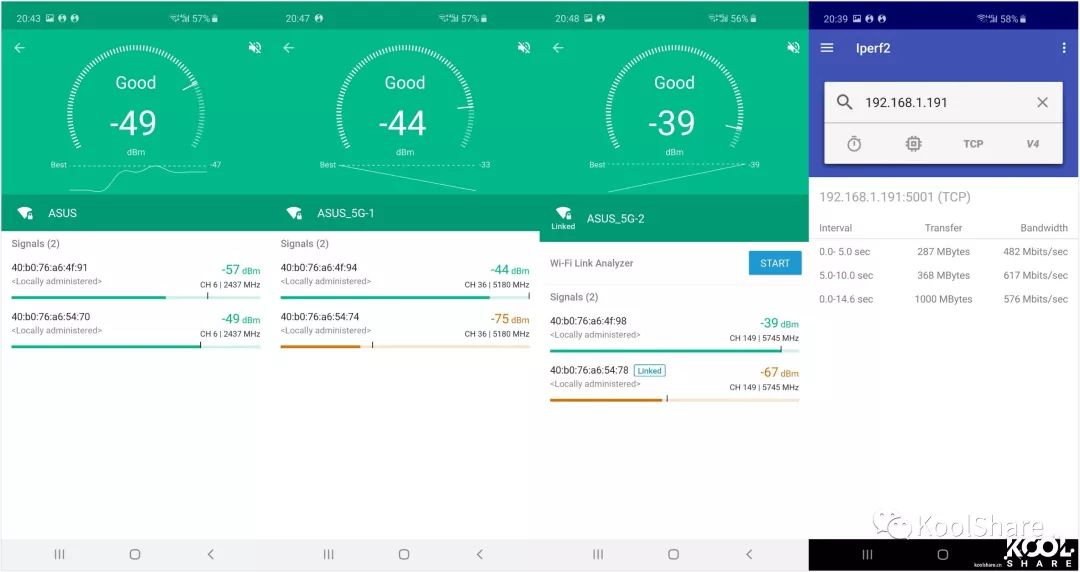Tap the -39 dBm gauge dial

click(674, 98)
